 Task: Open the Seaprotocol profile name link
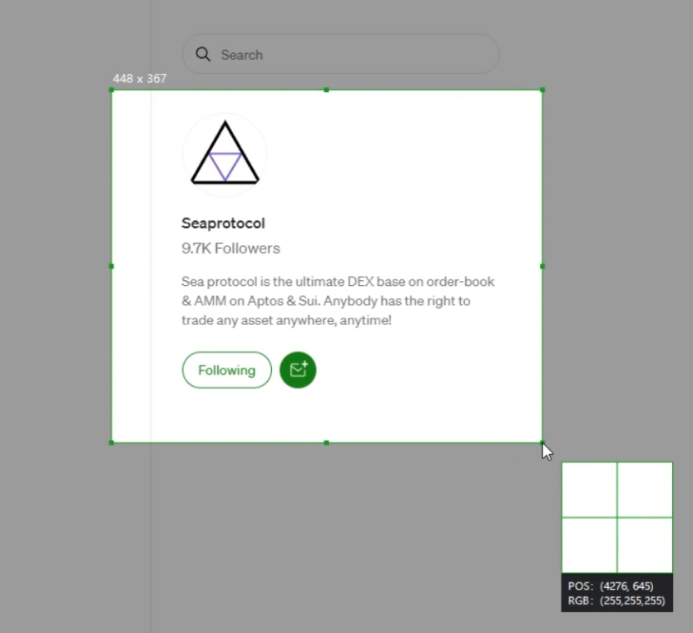click(x=223, y=223)
